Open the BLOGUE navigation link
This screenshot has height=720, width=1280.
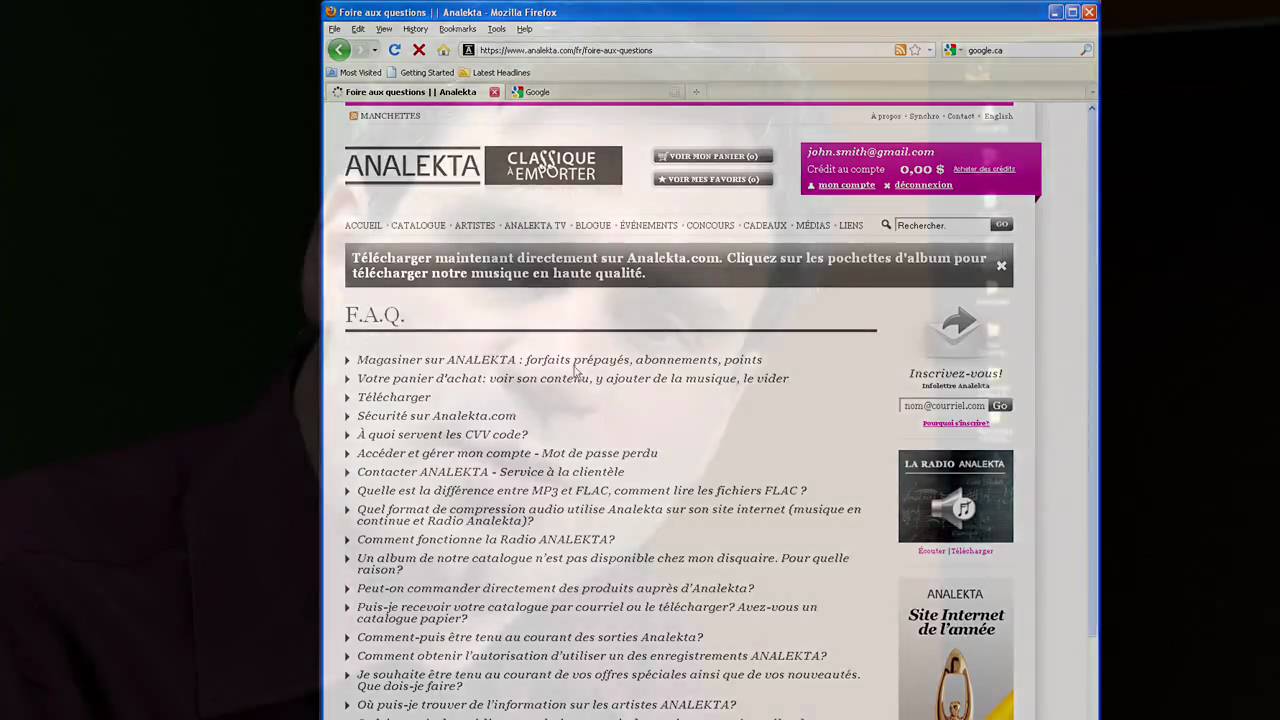[x=593, y=226]
